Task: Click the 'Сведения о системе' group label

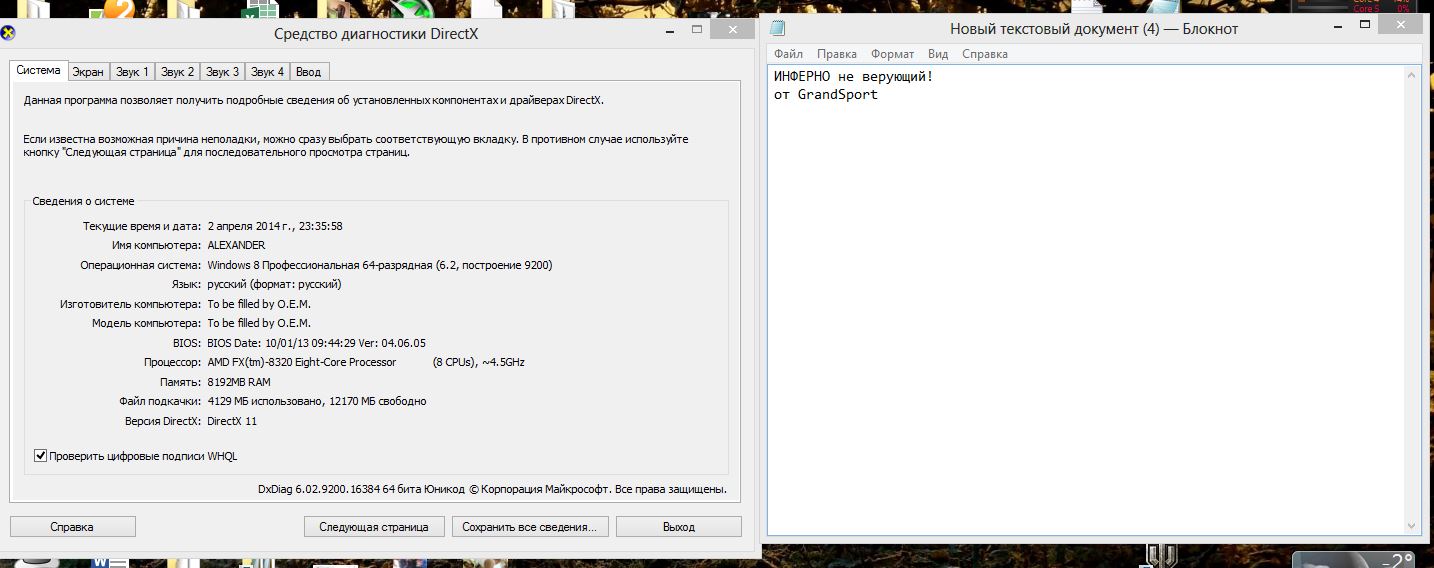Action: 83,201
